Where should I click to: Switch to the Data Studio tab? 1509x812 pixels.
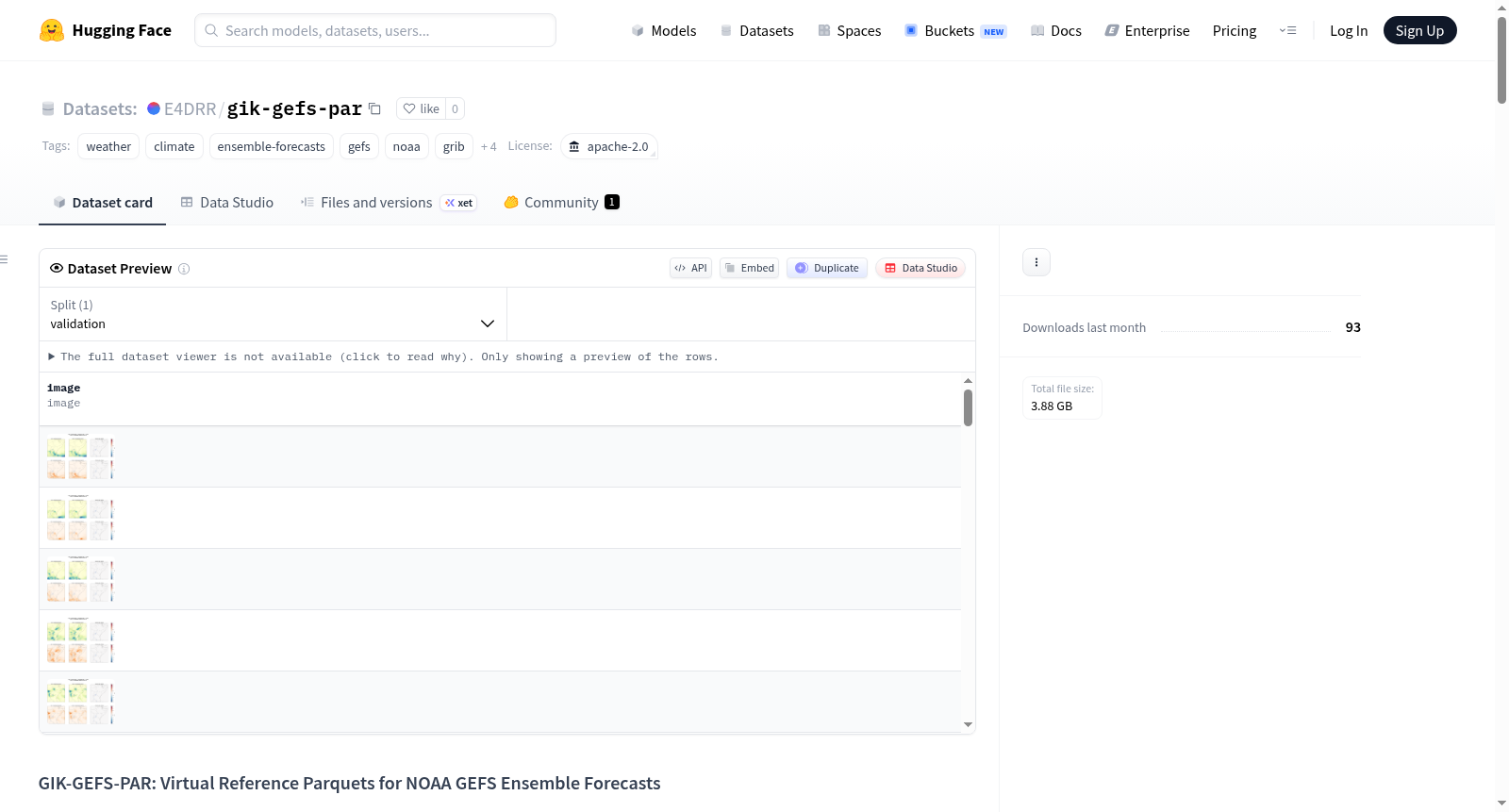227,202
